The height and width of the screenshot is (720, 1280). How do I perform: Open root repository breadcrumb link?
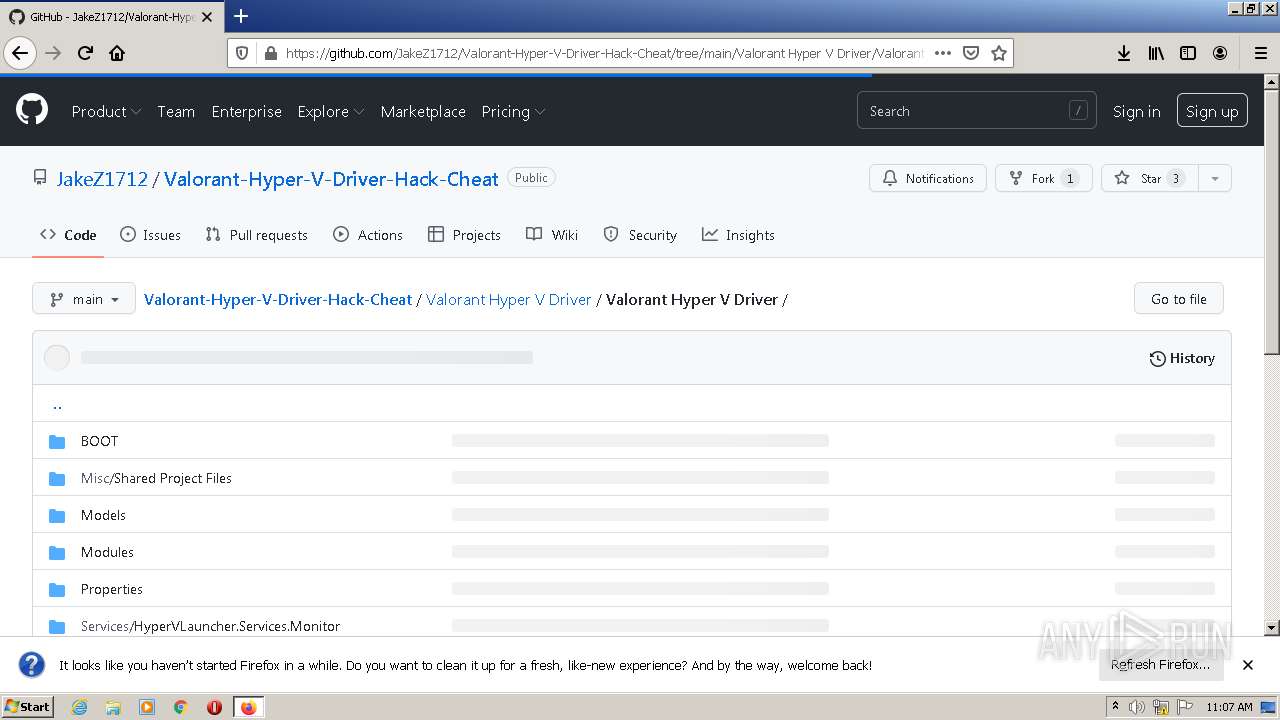click(278, 299)
